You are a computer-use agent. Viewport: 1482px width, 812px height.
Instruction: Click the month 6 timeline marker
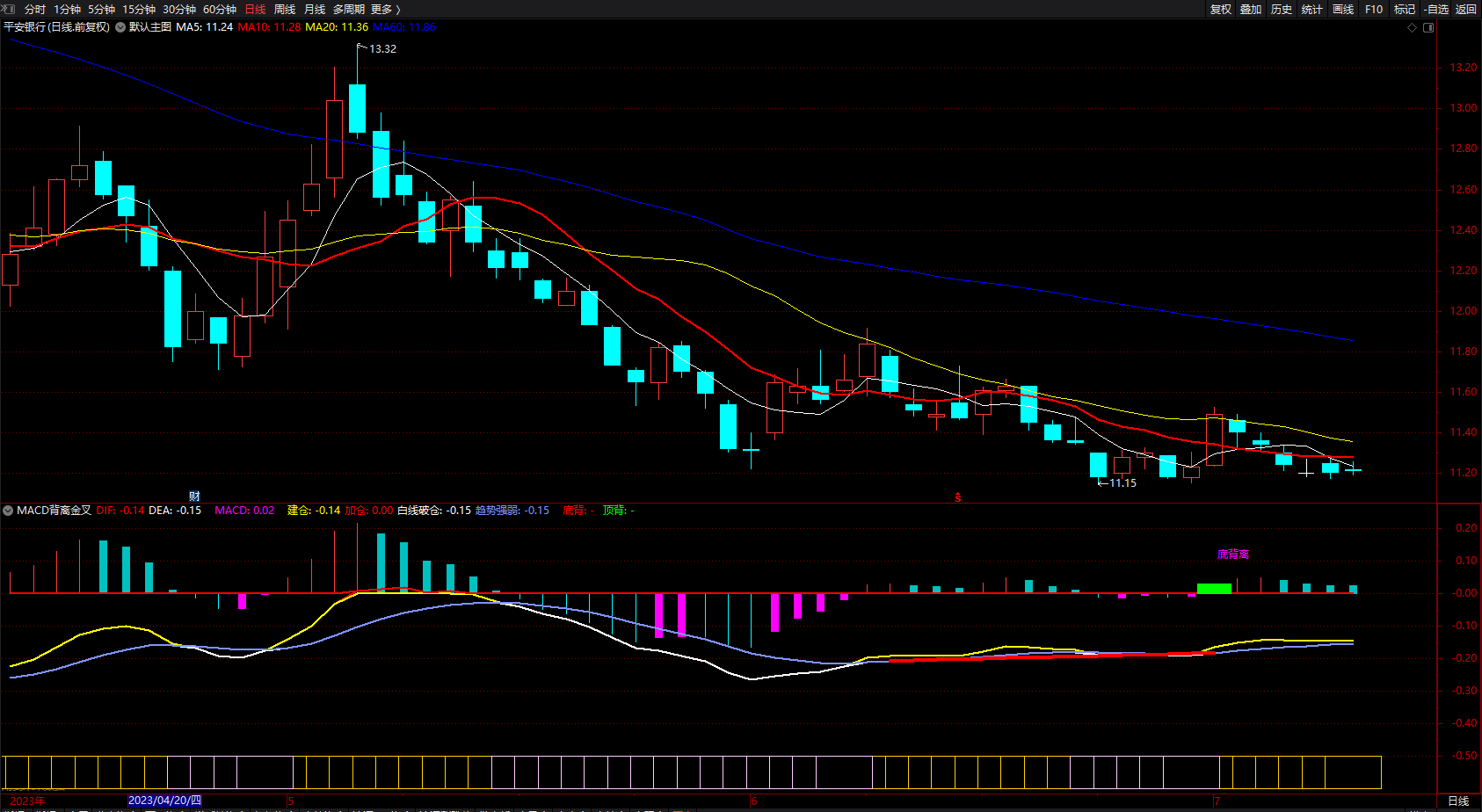click(x=754, y=801)
